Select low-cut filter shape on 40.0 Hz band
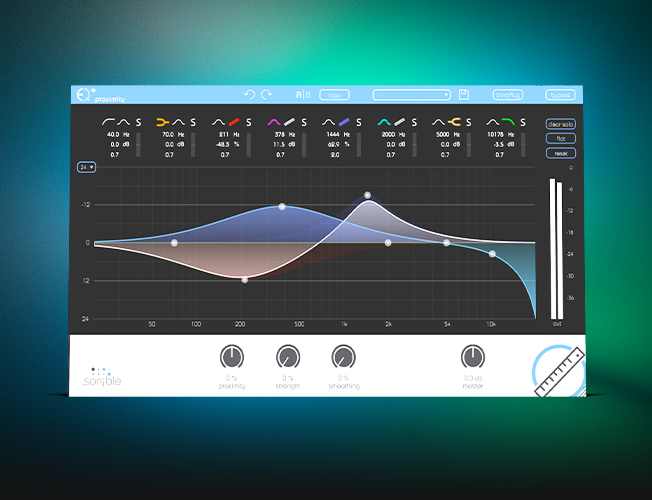The image size is (652, 500). point(108,122)
